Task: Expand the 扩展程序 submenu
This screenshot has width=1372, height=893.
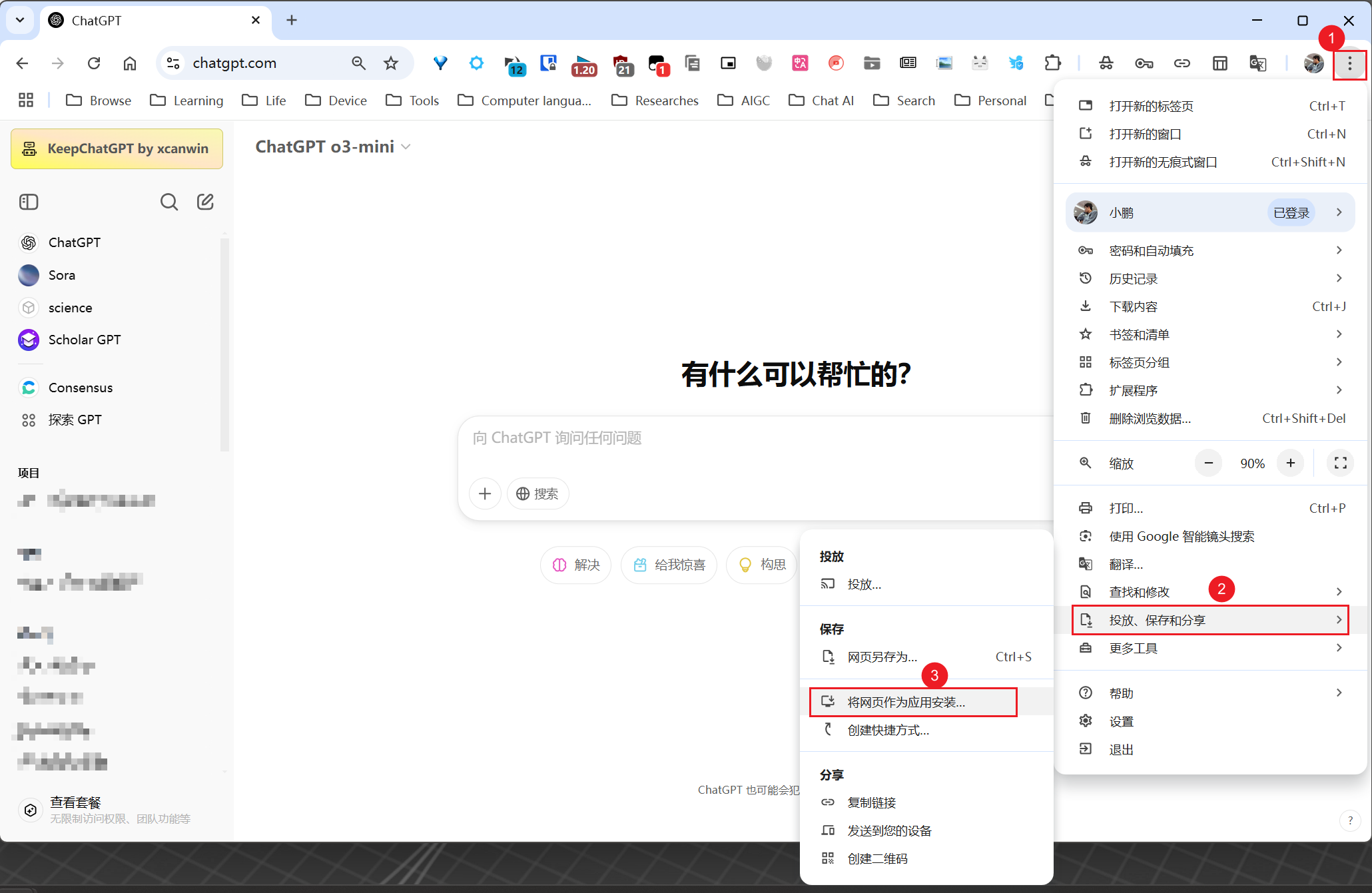Action: pos(1210,390)
